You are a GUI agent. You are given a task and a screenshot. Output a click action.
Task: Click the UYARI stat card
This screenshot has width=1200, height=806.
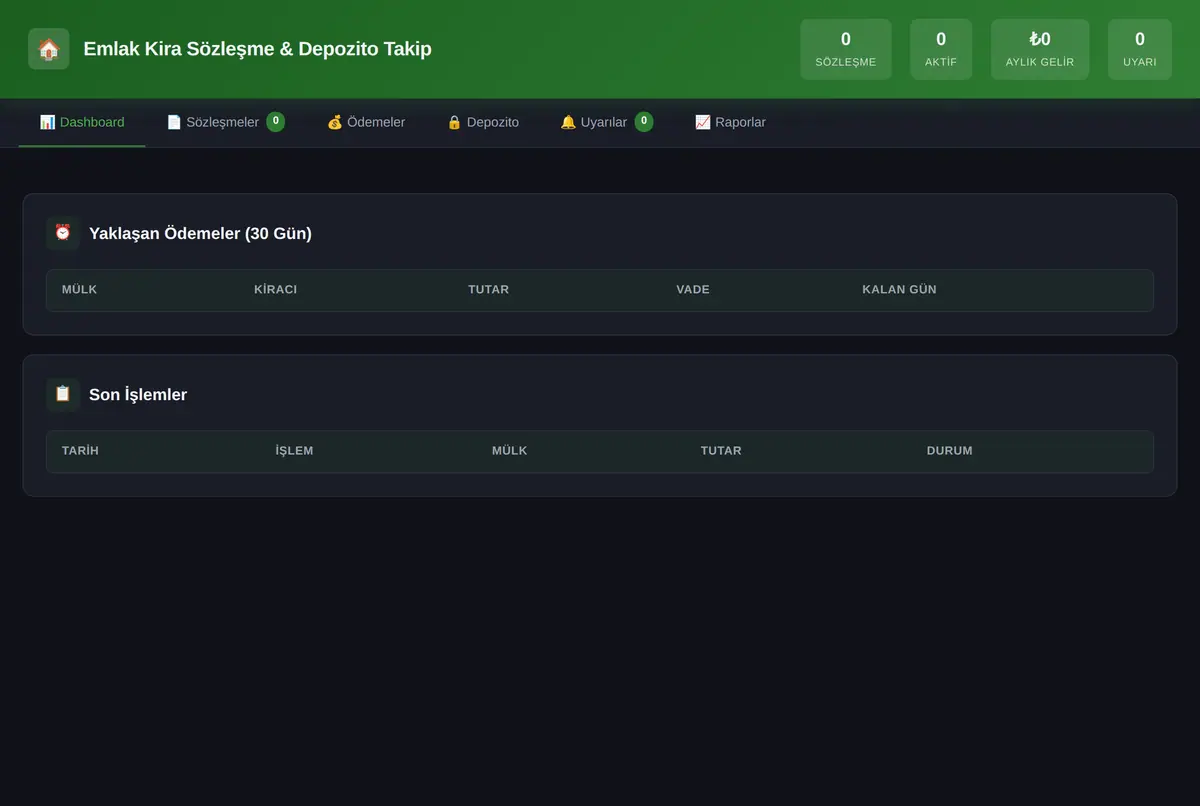point(1140,49)
